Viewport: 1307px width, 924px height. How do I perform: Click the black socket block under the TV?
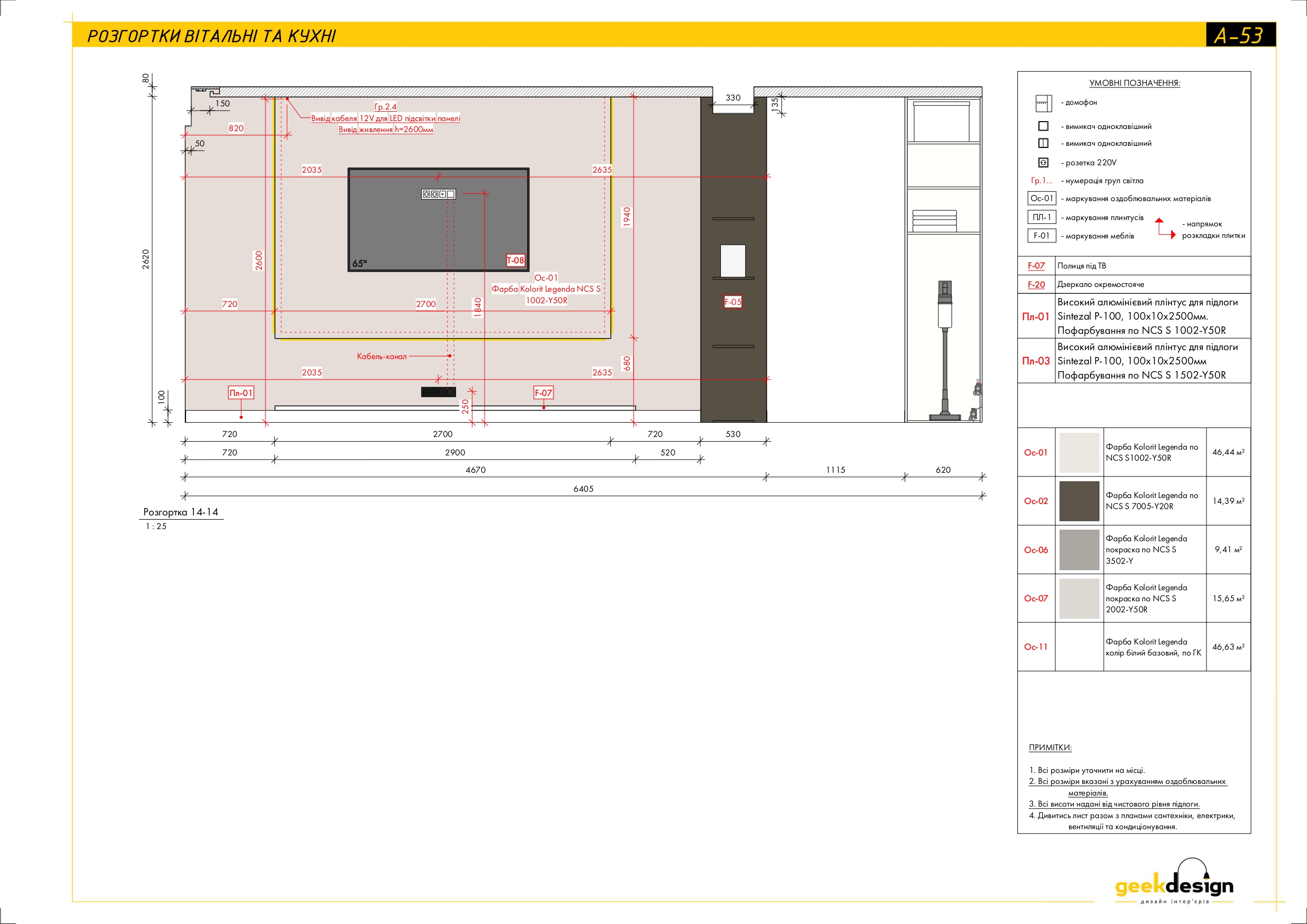tap(438, 392)
